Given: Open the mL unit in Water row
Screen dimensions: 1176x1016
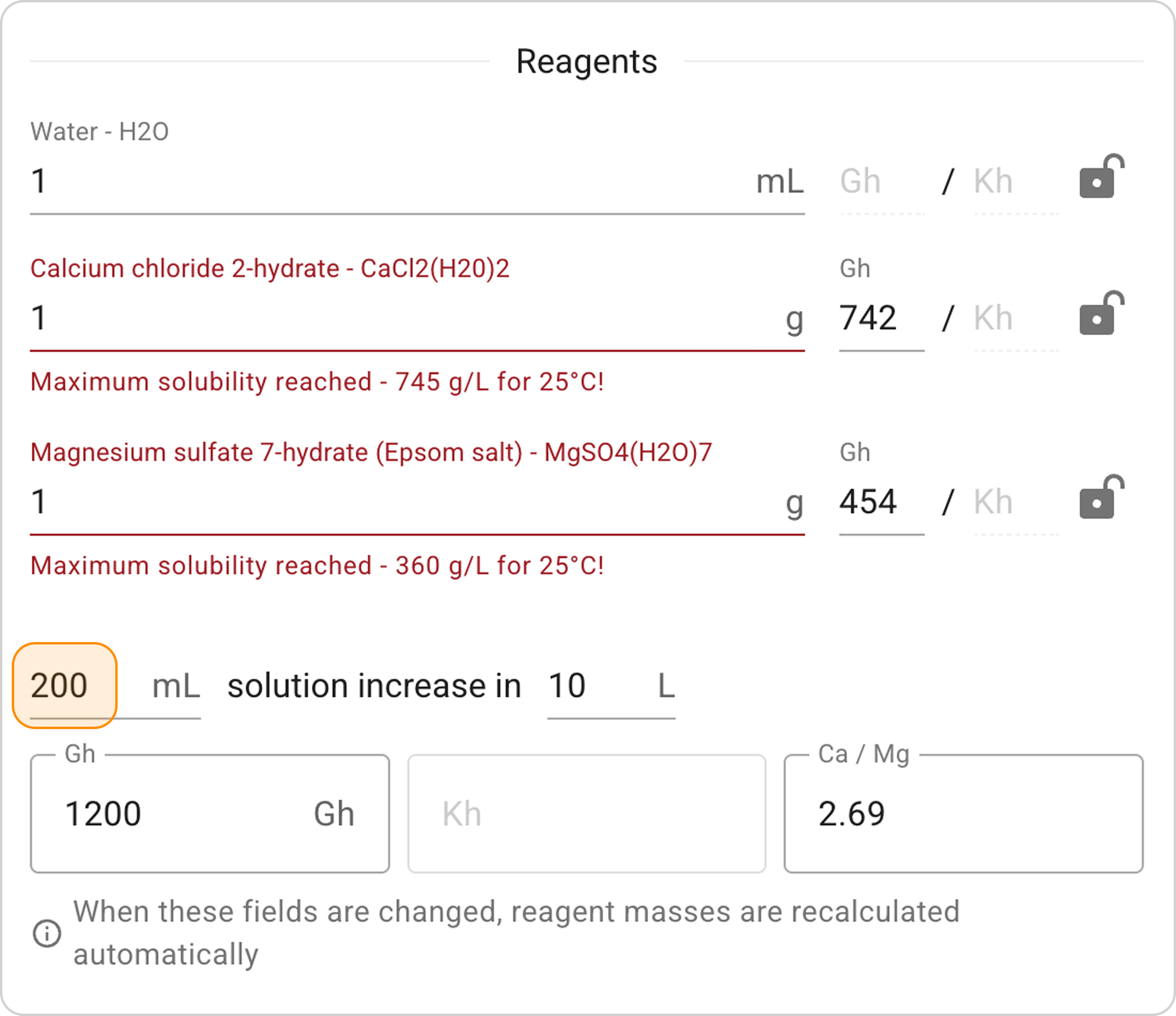Looking at the screenshot, I should pos(780,182).
